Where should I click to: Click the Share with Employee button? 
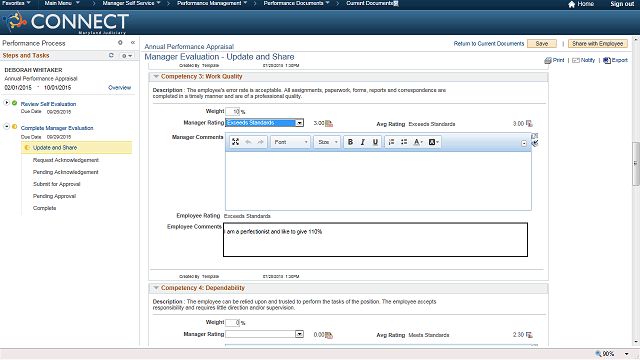(x=597, y=44)
